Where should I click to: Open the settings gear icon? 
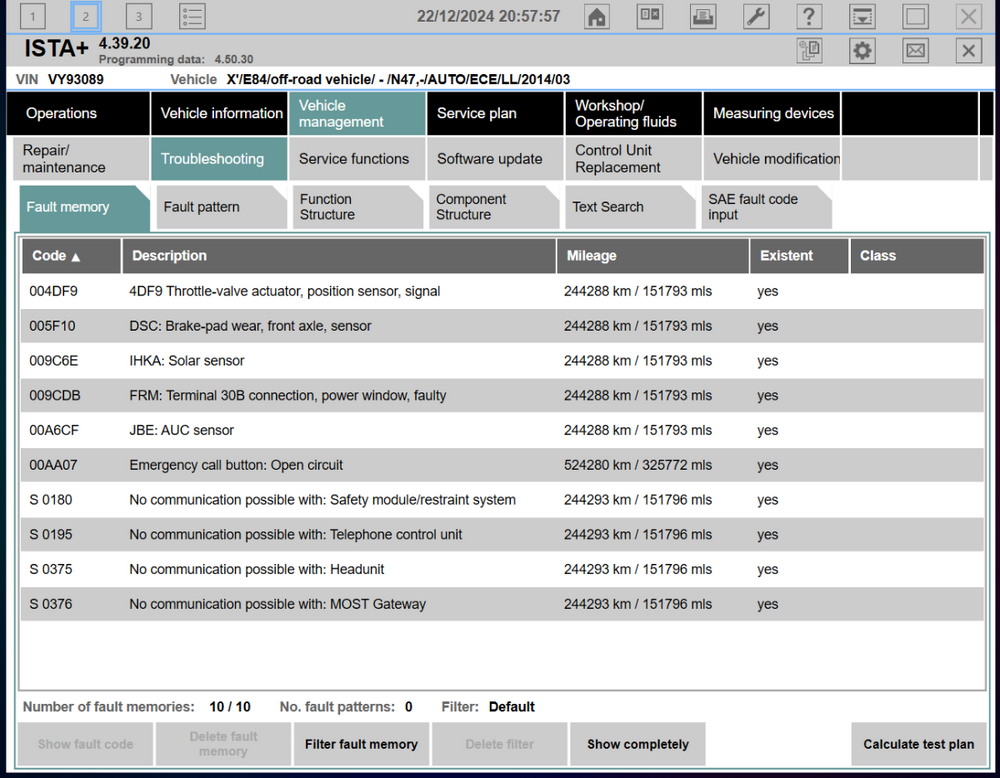862,50
